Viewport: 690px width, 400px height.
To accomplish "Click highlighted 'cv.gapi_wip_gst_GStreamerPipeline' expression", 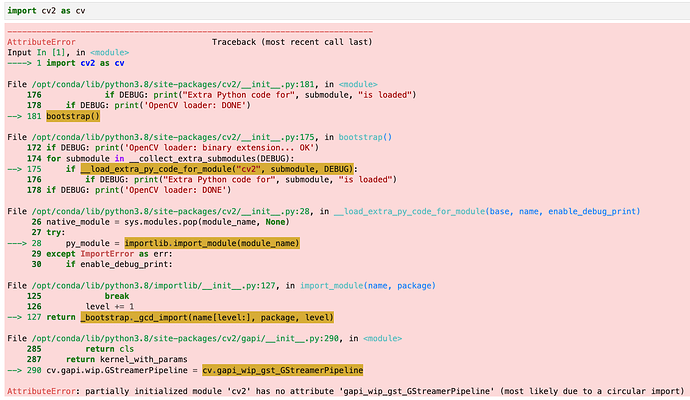I will pyautogui.click(x=282, y=370).
